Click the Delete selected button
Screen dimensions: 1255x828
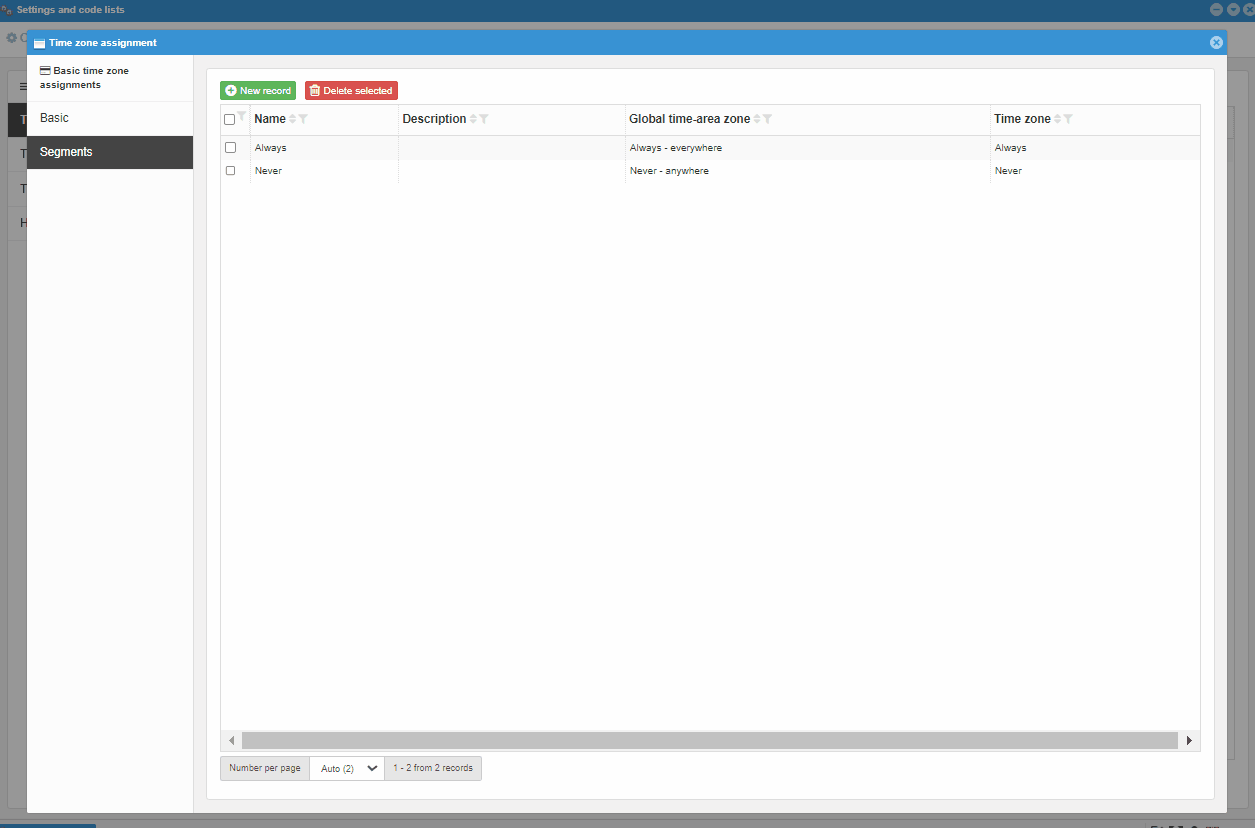point(351,91)
